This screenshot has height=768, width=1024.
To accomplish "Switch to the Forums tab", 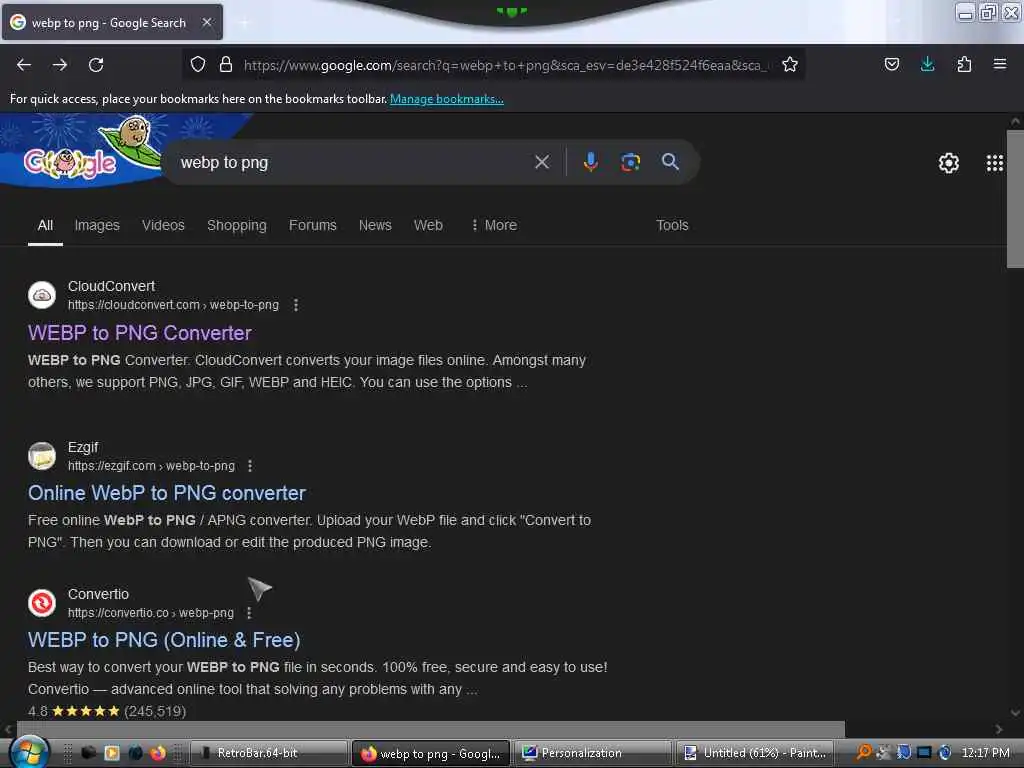I will point(313,225).
